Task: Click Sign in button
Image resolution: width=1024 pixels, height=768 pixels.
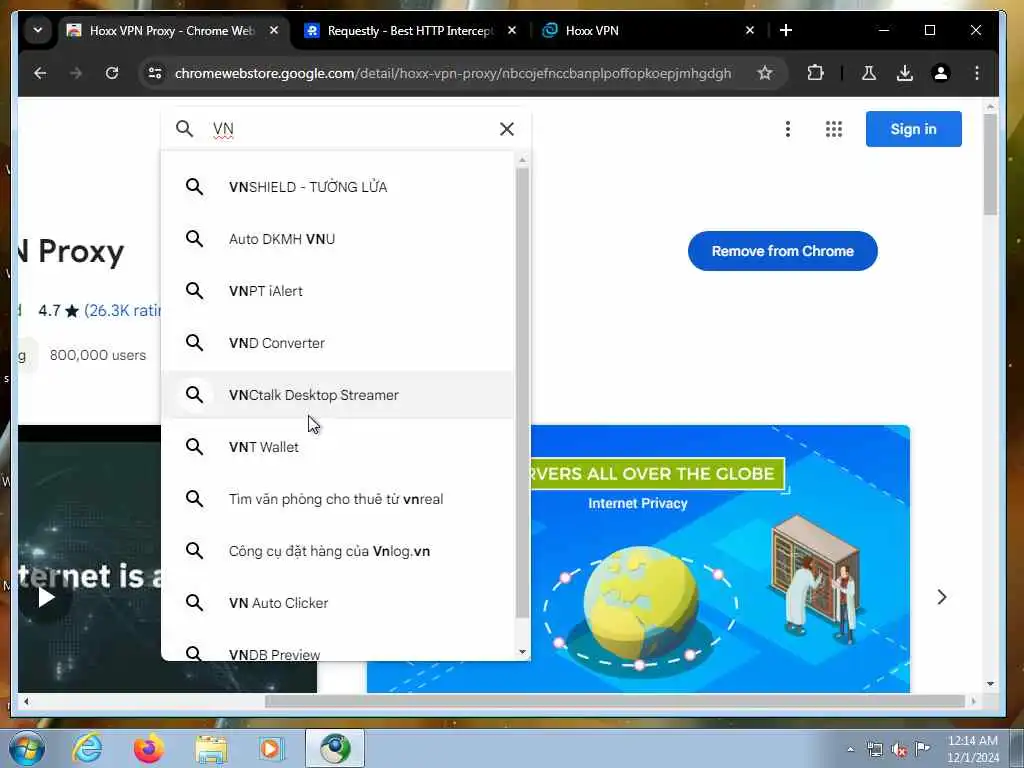Action: point(913,129)
